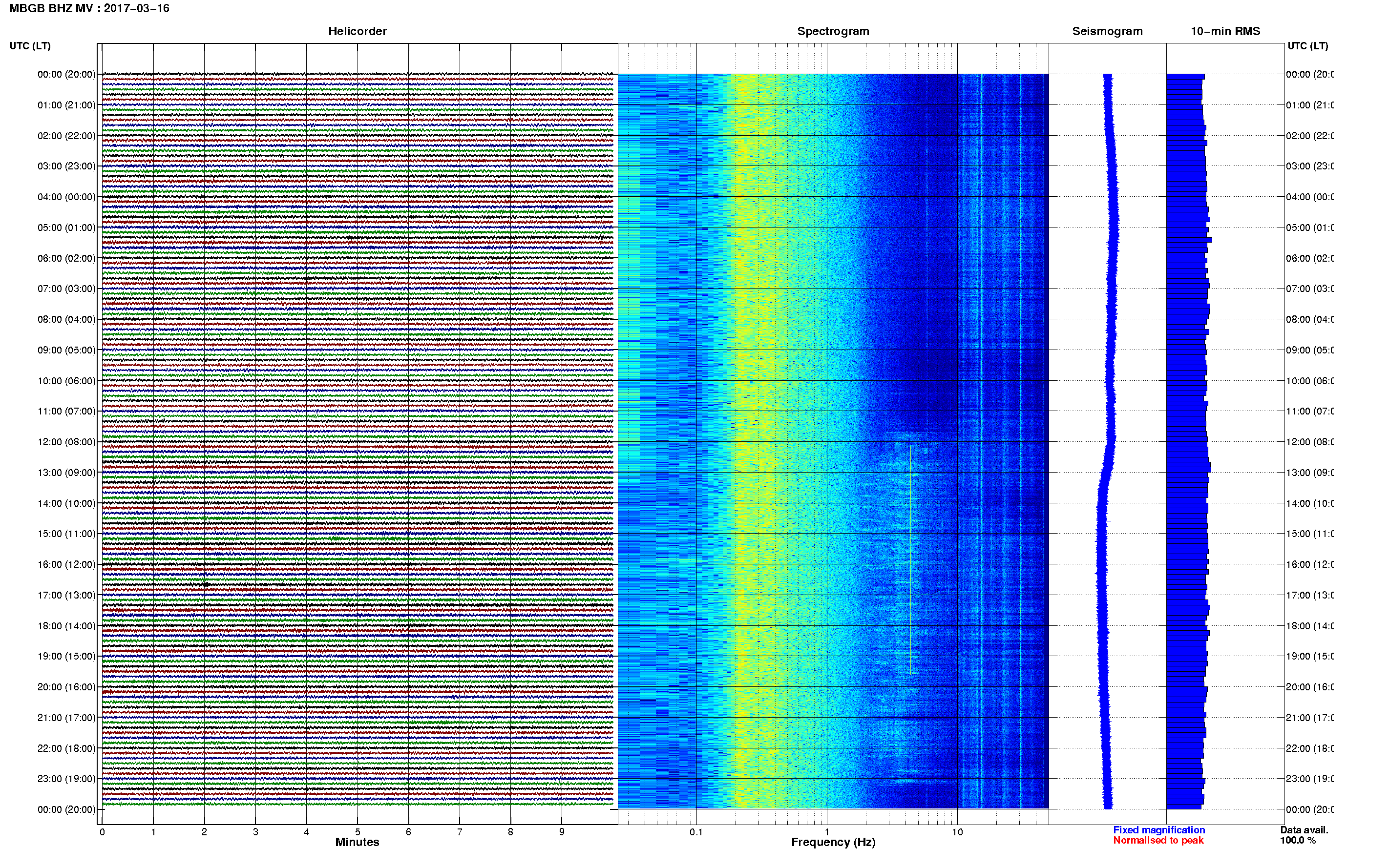Viewport: 1389px width, 868px height.
Task: Click the minute 9 tick label under helicorder
Action: click(562, 832)
